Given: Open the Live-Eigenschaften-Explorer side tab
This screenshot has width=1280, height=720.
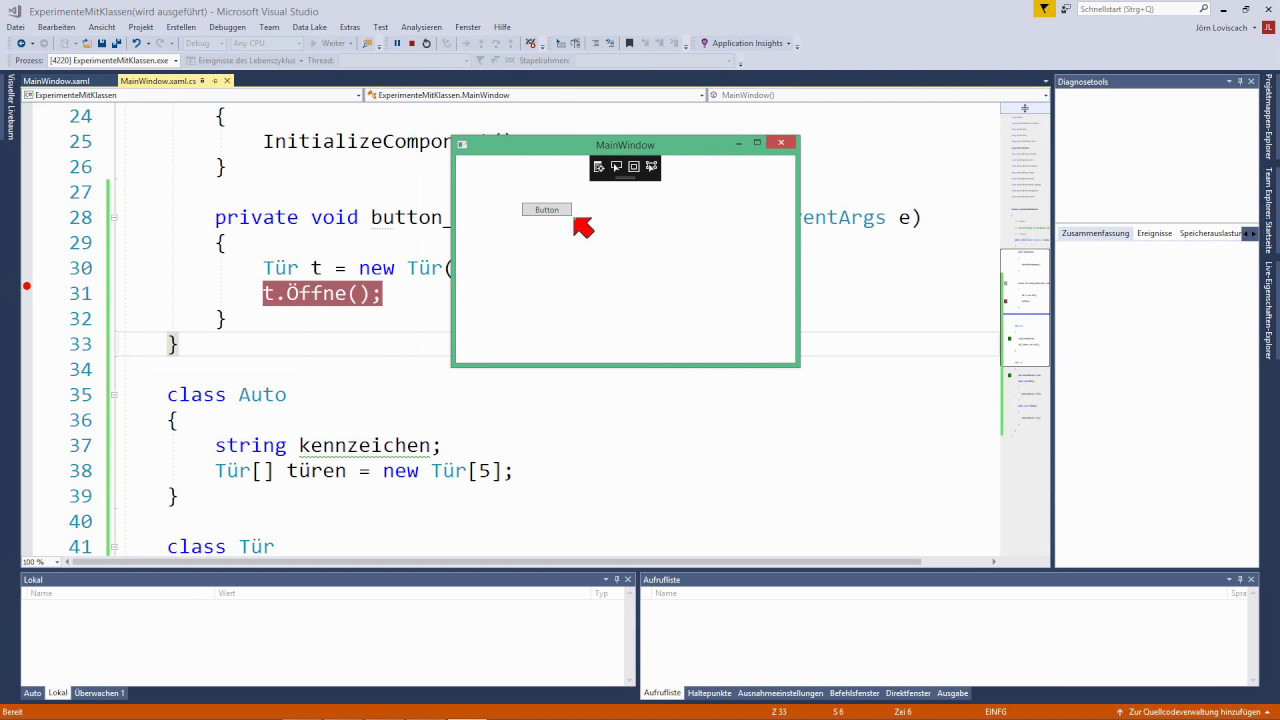Looking at the screenshot, I should 1268,310.
